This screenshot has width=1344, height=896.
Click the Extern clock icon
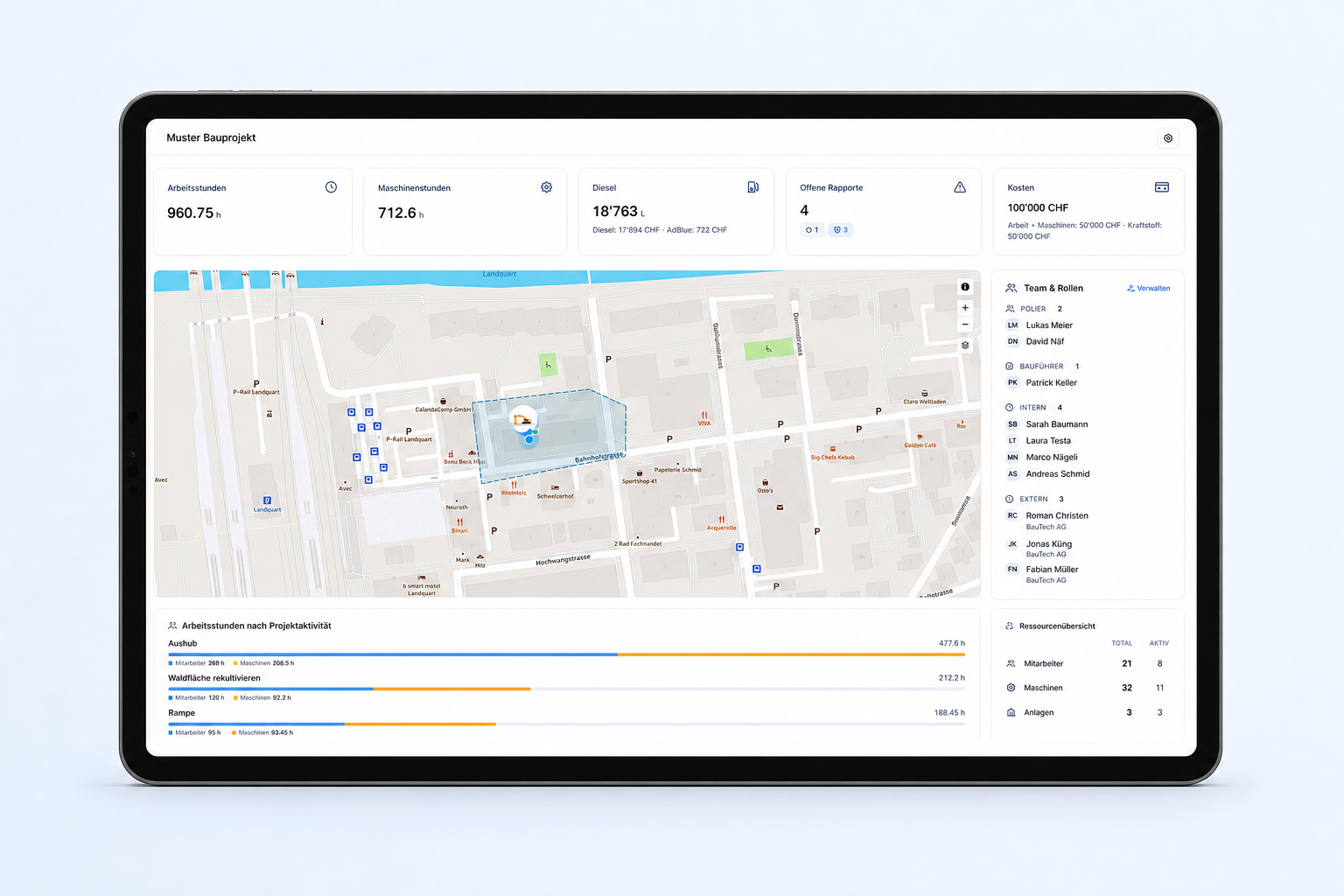(x=1010, y=499)
